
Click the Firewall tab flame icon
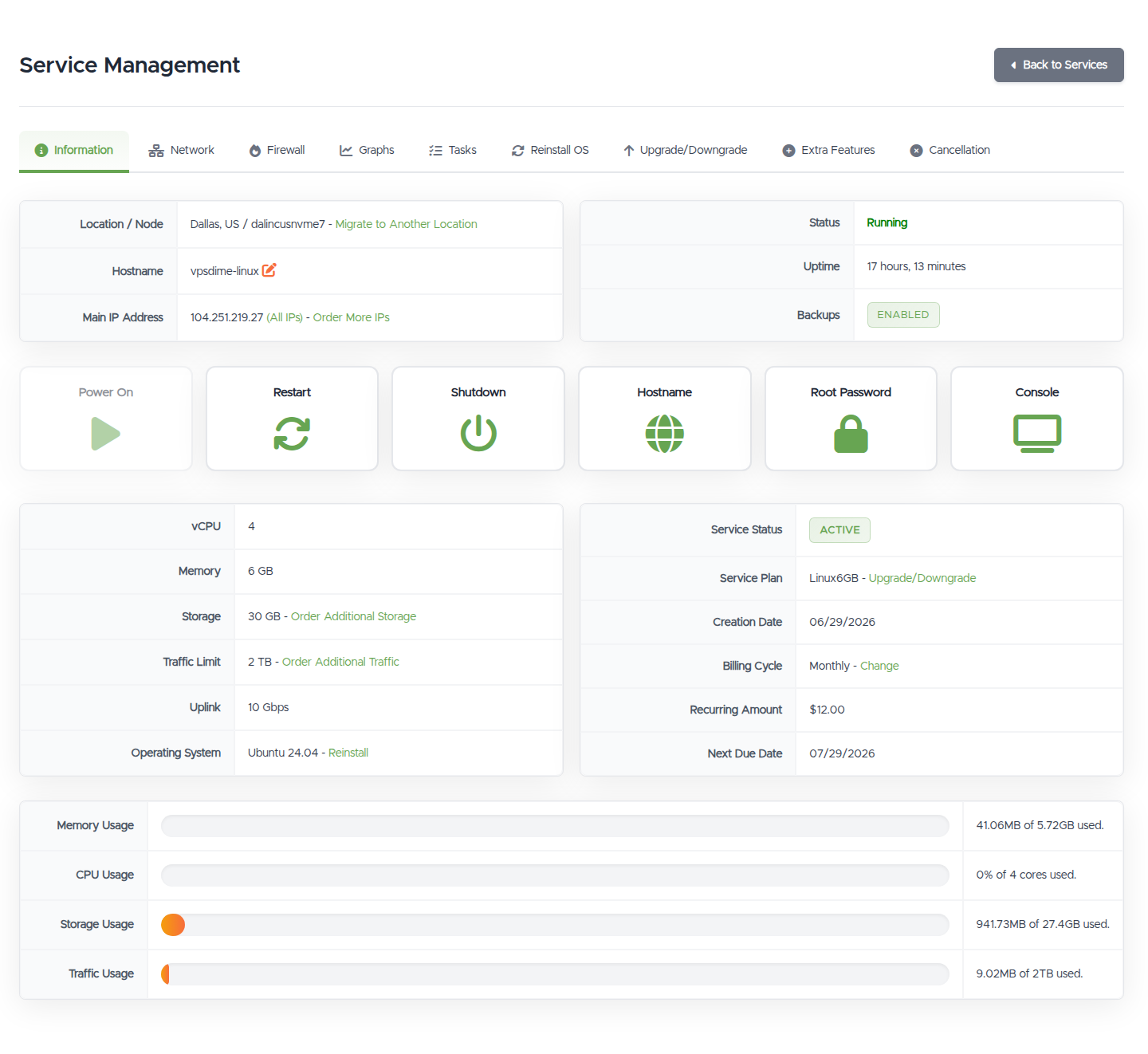(255, 151)
